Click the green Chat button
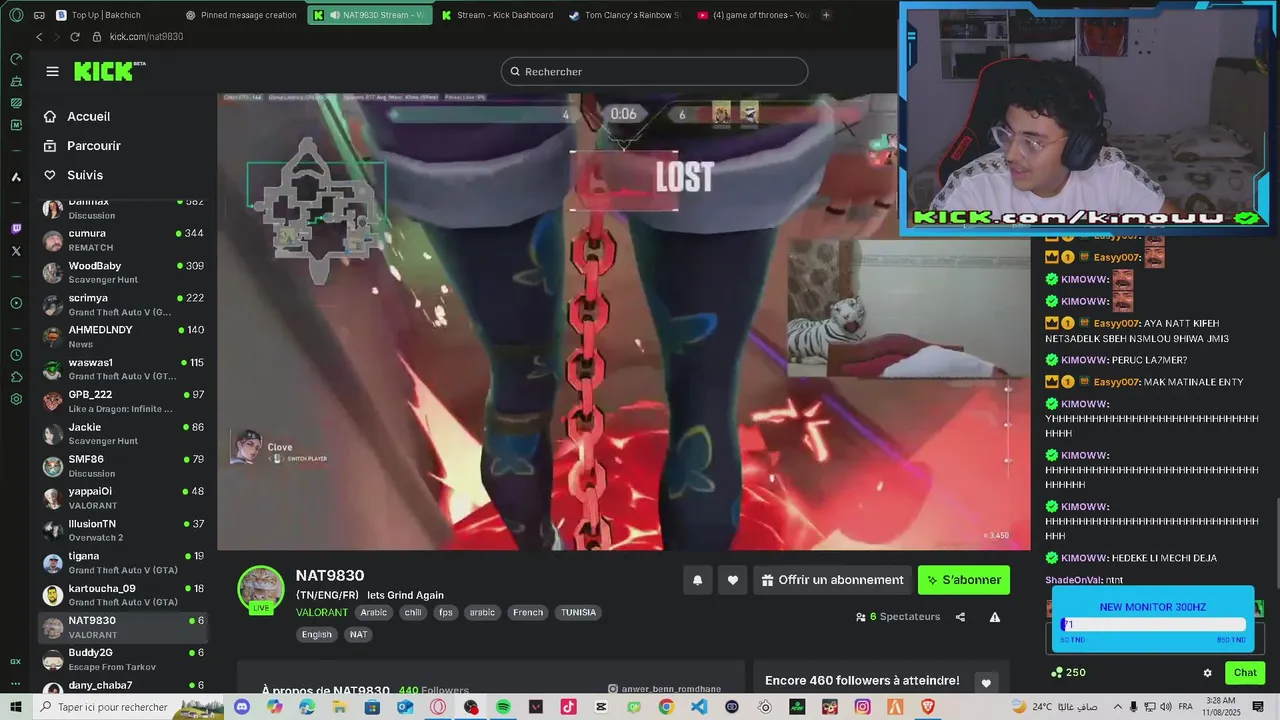This screenshot has width=1280, height=720. [1245, 673]
